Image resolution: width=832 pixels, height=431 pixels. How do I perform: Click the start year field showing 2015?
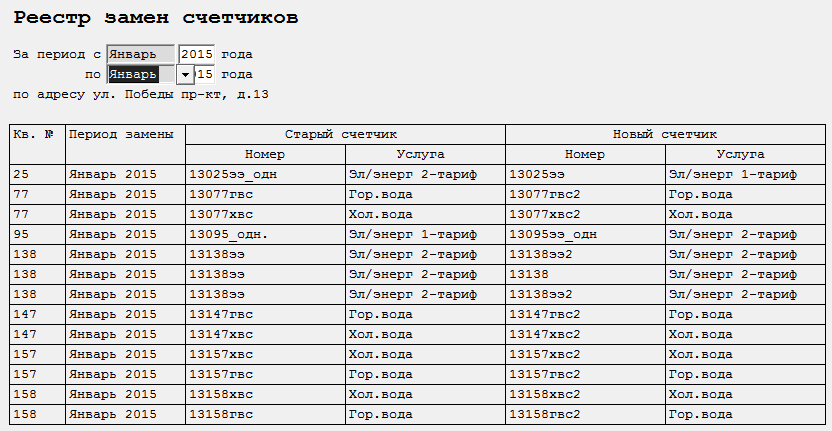197,54
